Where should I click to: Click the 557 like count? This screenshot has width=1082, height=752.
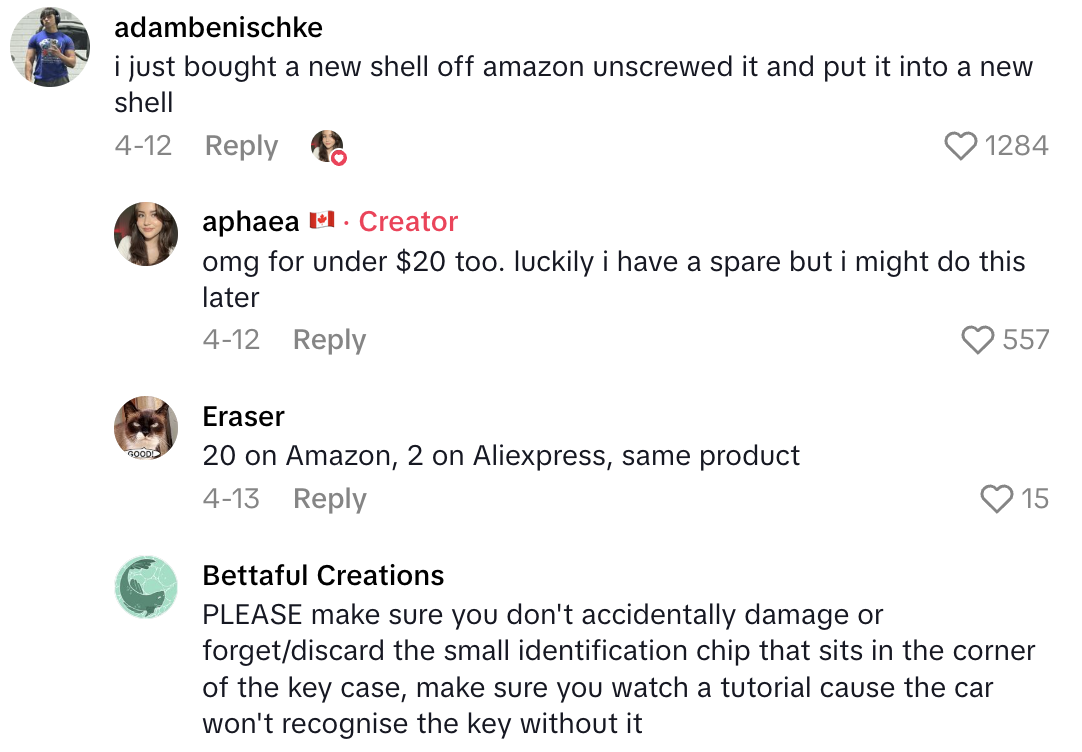click(1025, 340)
